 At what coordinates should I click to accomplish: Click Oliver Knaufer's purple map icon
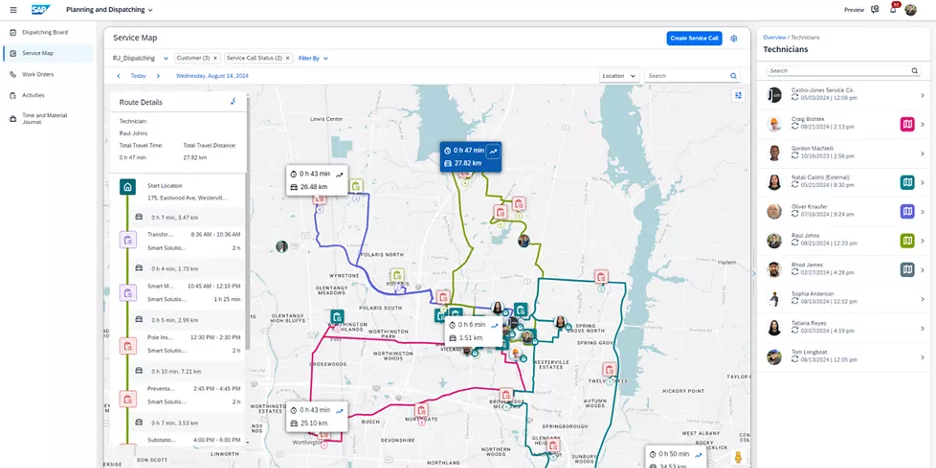tap(907, 212)
